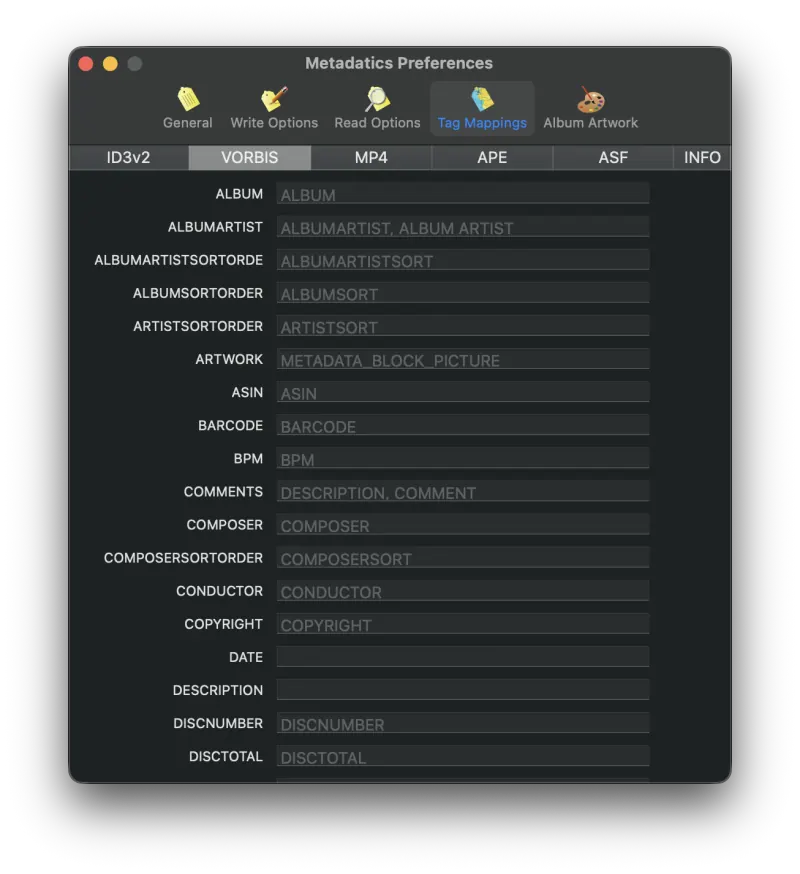800x874 pixels.
Task: Switch to the APE tab
Action: [x=492, y=158]
